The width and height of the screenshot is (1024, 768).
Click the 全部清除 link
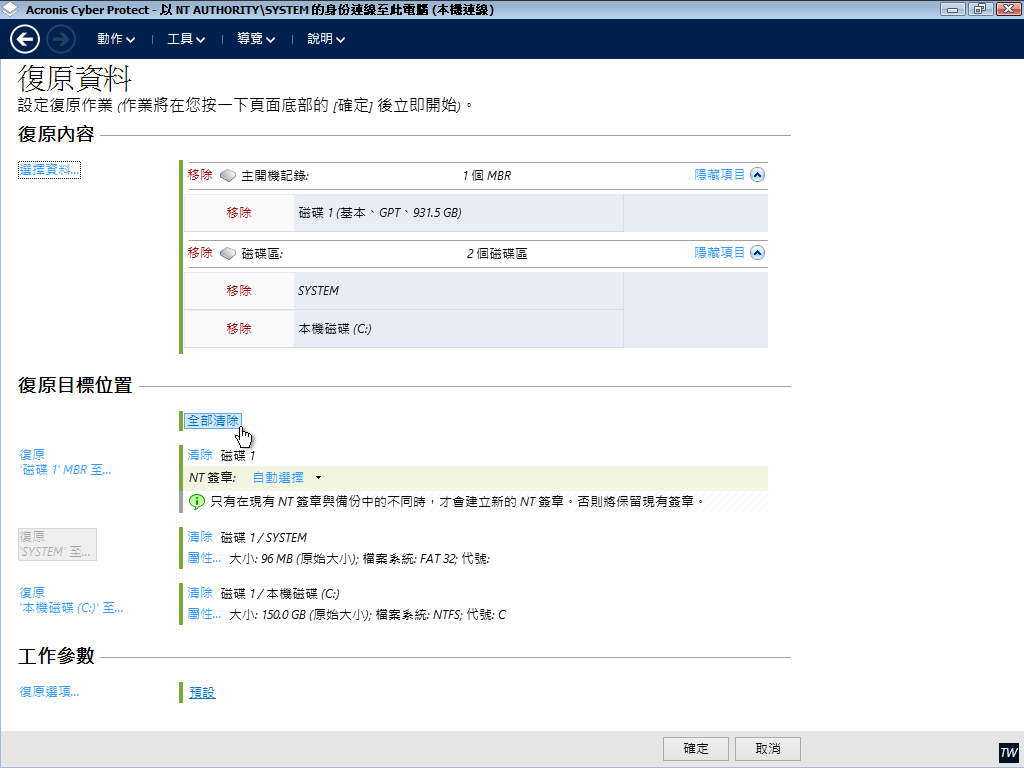[x=212, y=421]
